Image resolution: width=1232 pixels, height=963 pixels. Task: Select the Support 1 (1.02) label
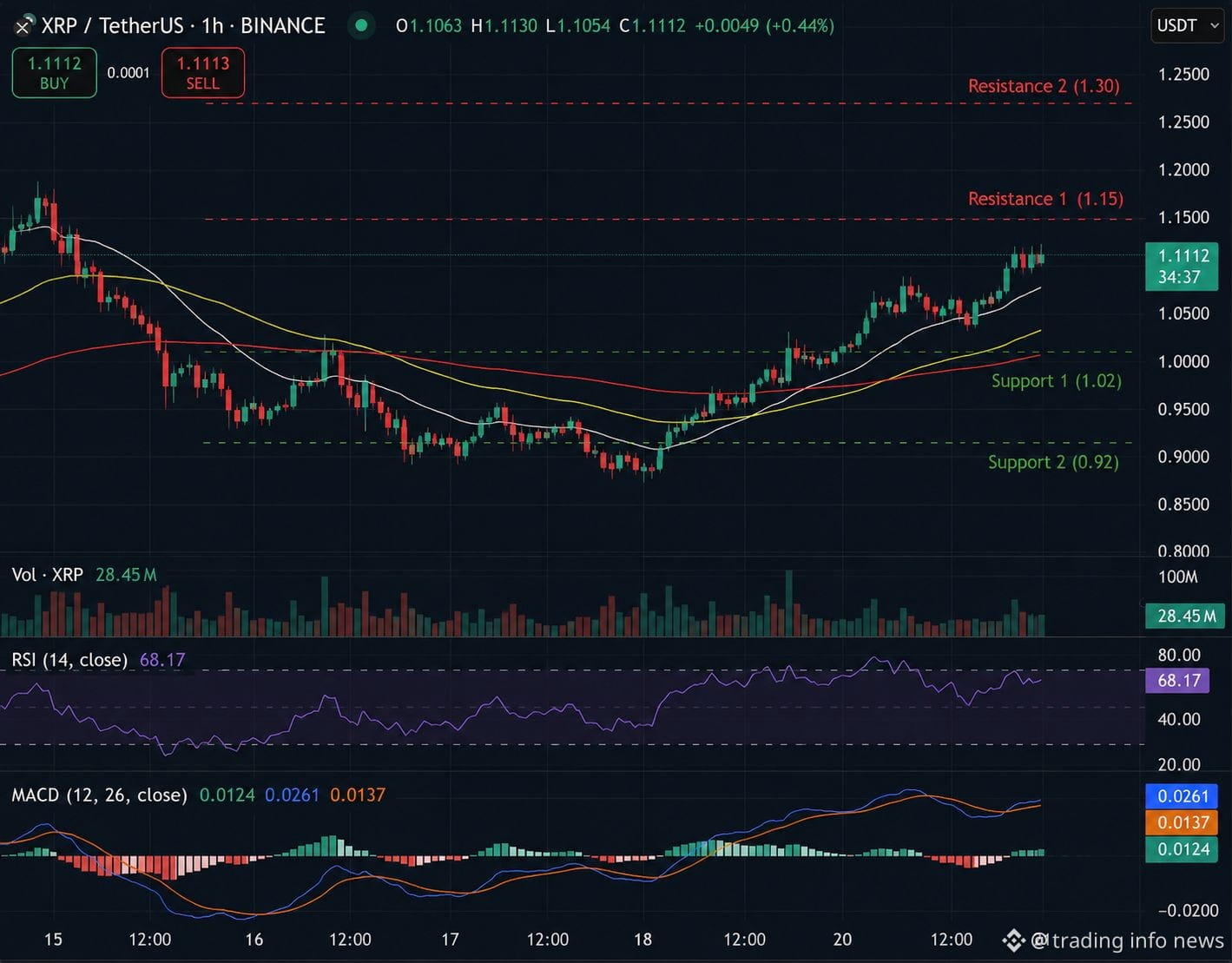(x=1056, y=381)
